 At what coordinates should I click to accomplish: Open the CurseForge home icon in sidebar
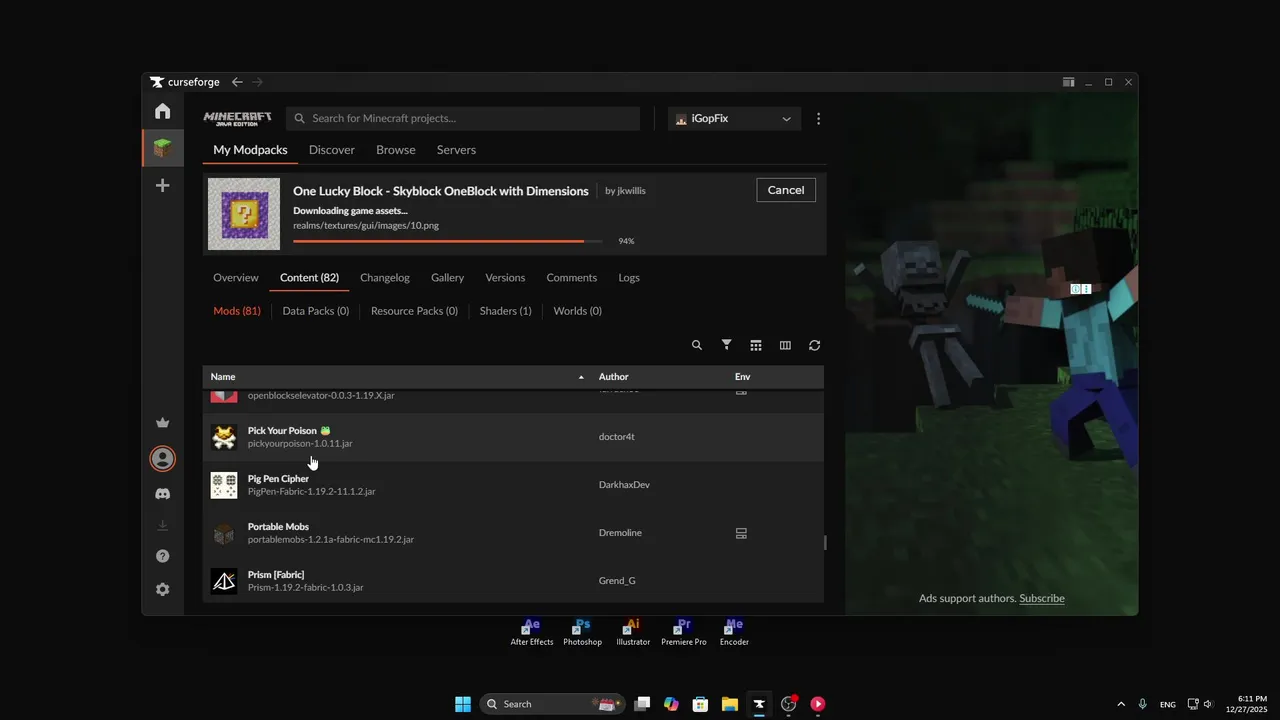coord(162,111)
